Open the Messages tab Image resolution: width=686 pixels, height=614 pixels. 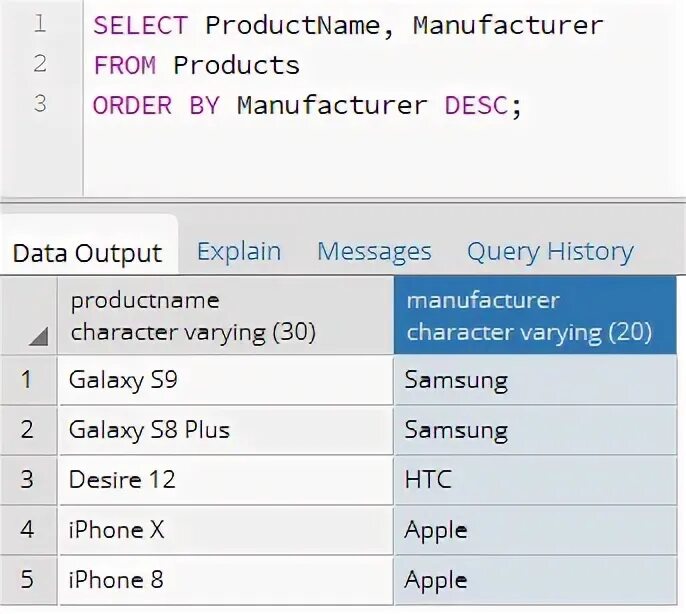(x=374, y=252)
